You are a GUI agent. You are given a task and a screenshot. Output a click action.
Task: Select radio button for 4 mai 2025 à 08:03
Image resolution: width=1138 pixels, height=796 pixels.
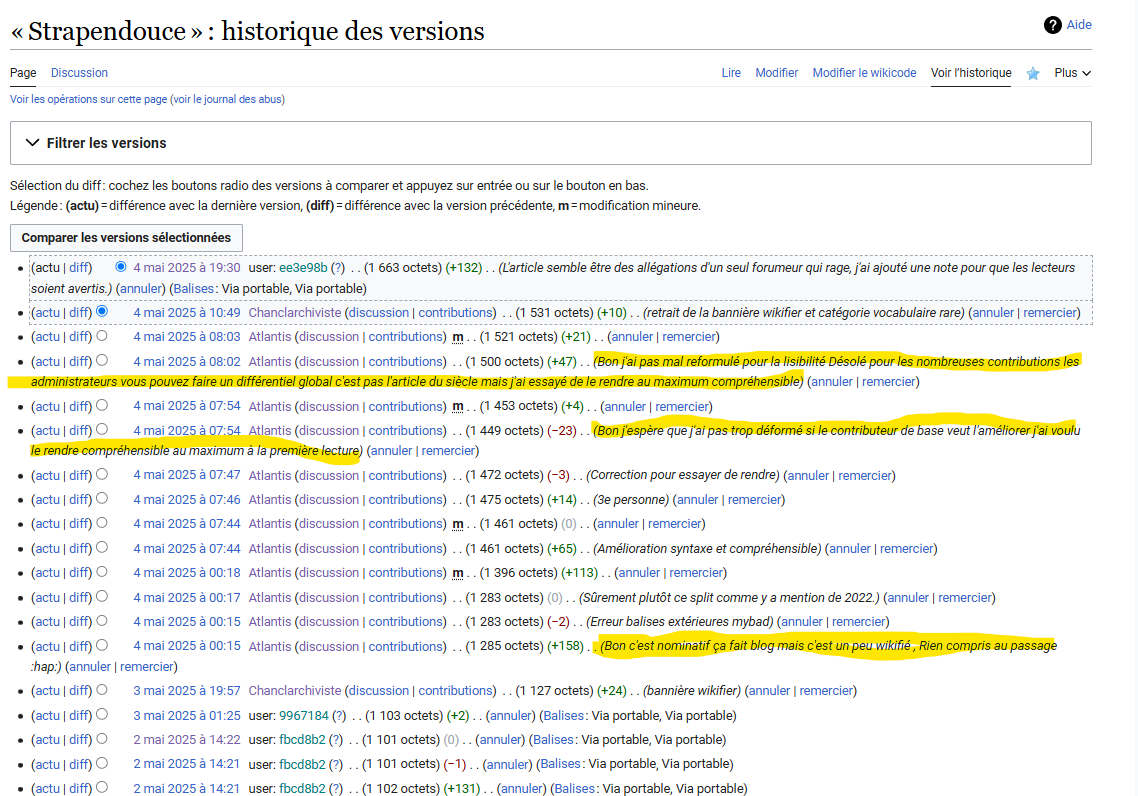(x=102, y=336)
